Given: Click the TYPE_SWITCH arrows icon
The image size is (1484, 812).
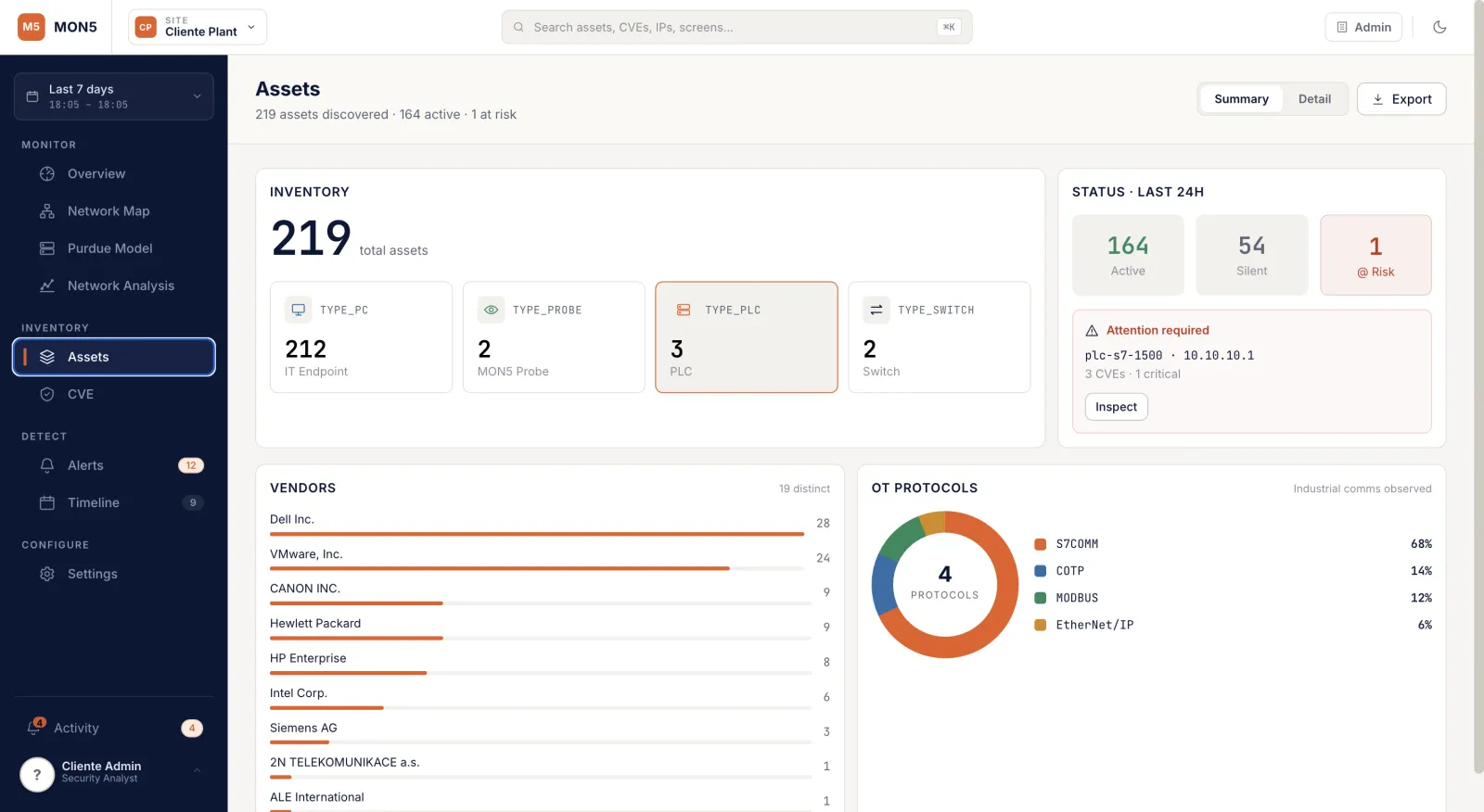Looking at the screenshot, I should [876, 310].
